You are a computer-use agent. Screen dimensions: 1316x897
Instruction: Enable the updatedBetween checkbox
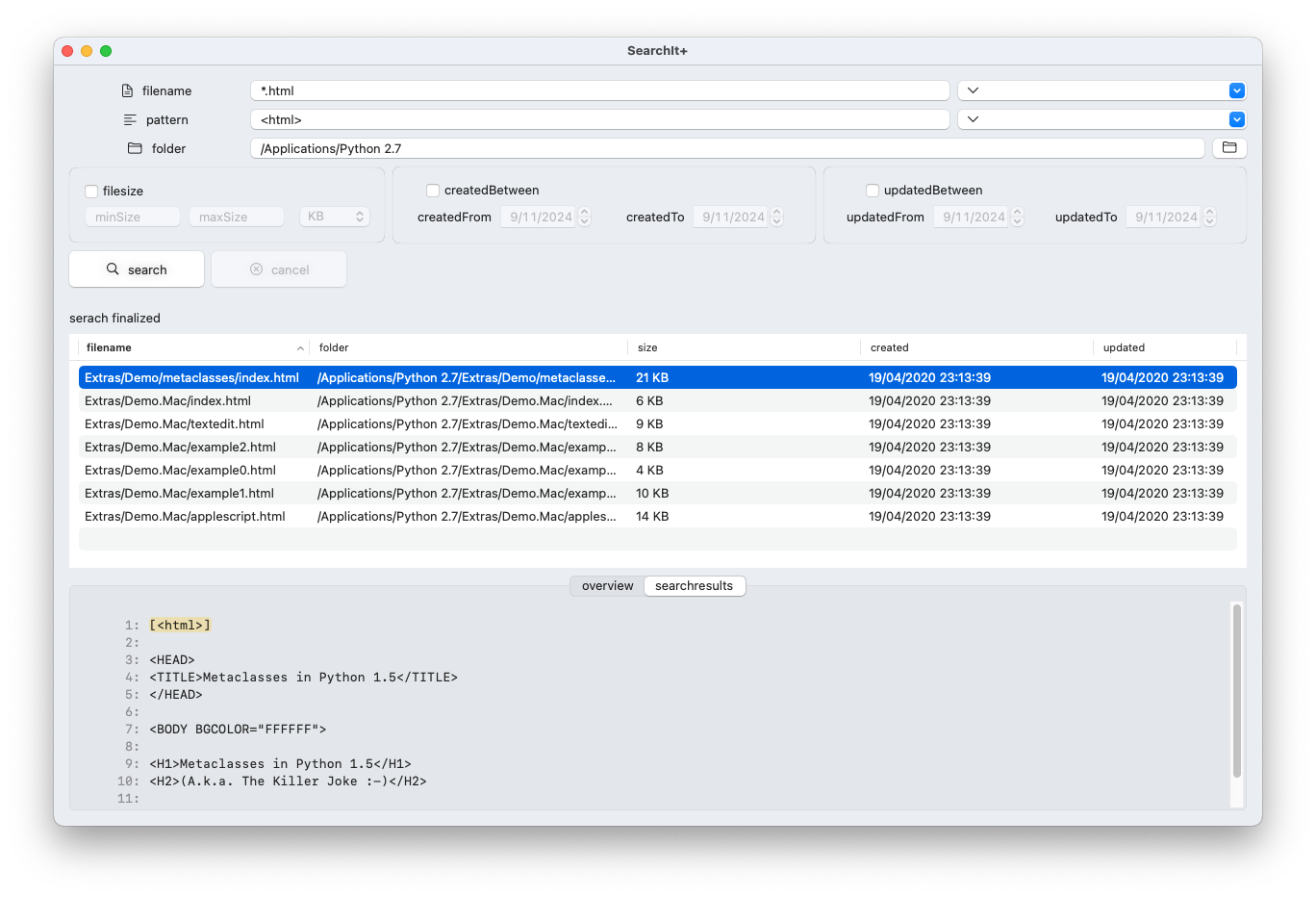click(873, 190)
